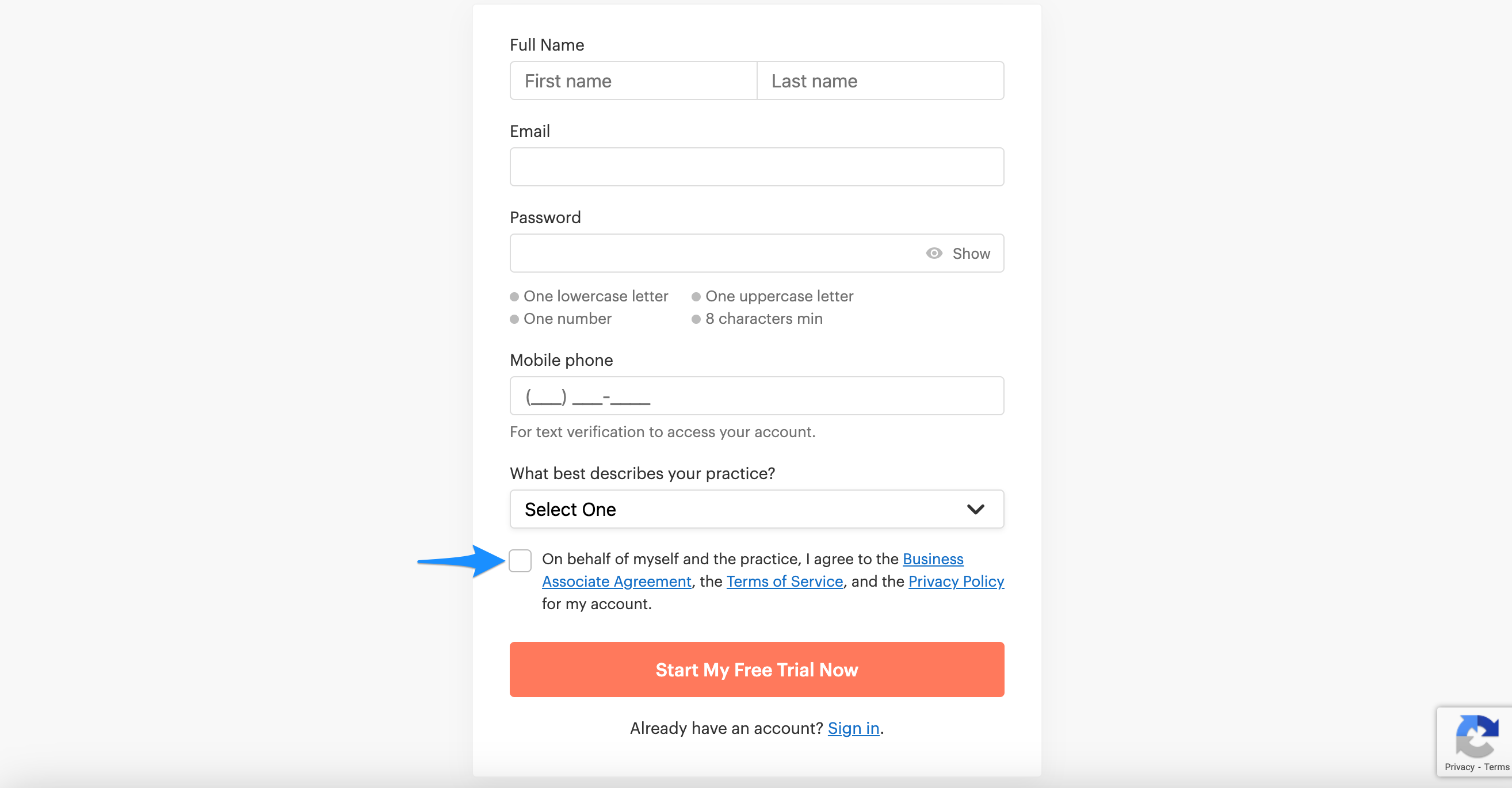Click the Mobile phone label
The image size is (1512, 788).
coord(560,360)
